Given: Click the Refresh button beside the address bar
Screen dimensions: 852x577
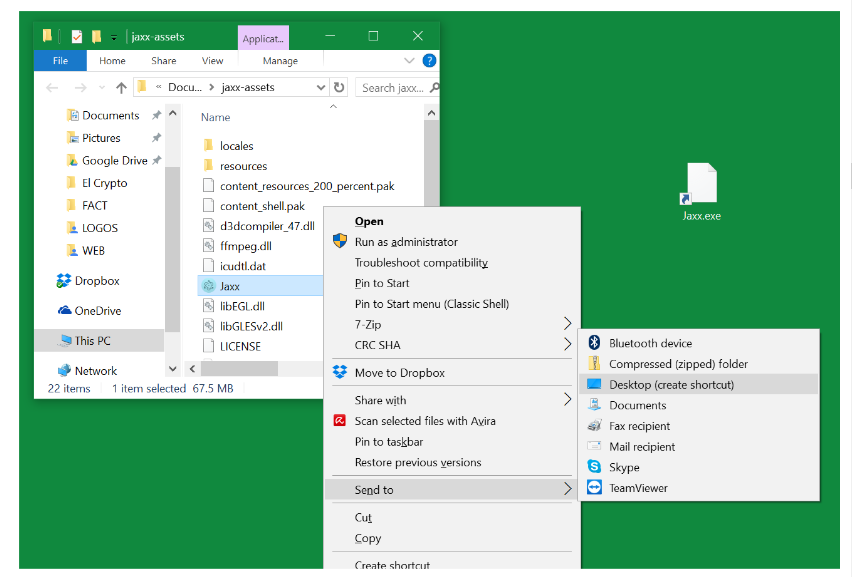Looking at the screenshot, I should tap(339, 87).
